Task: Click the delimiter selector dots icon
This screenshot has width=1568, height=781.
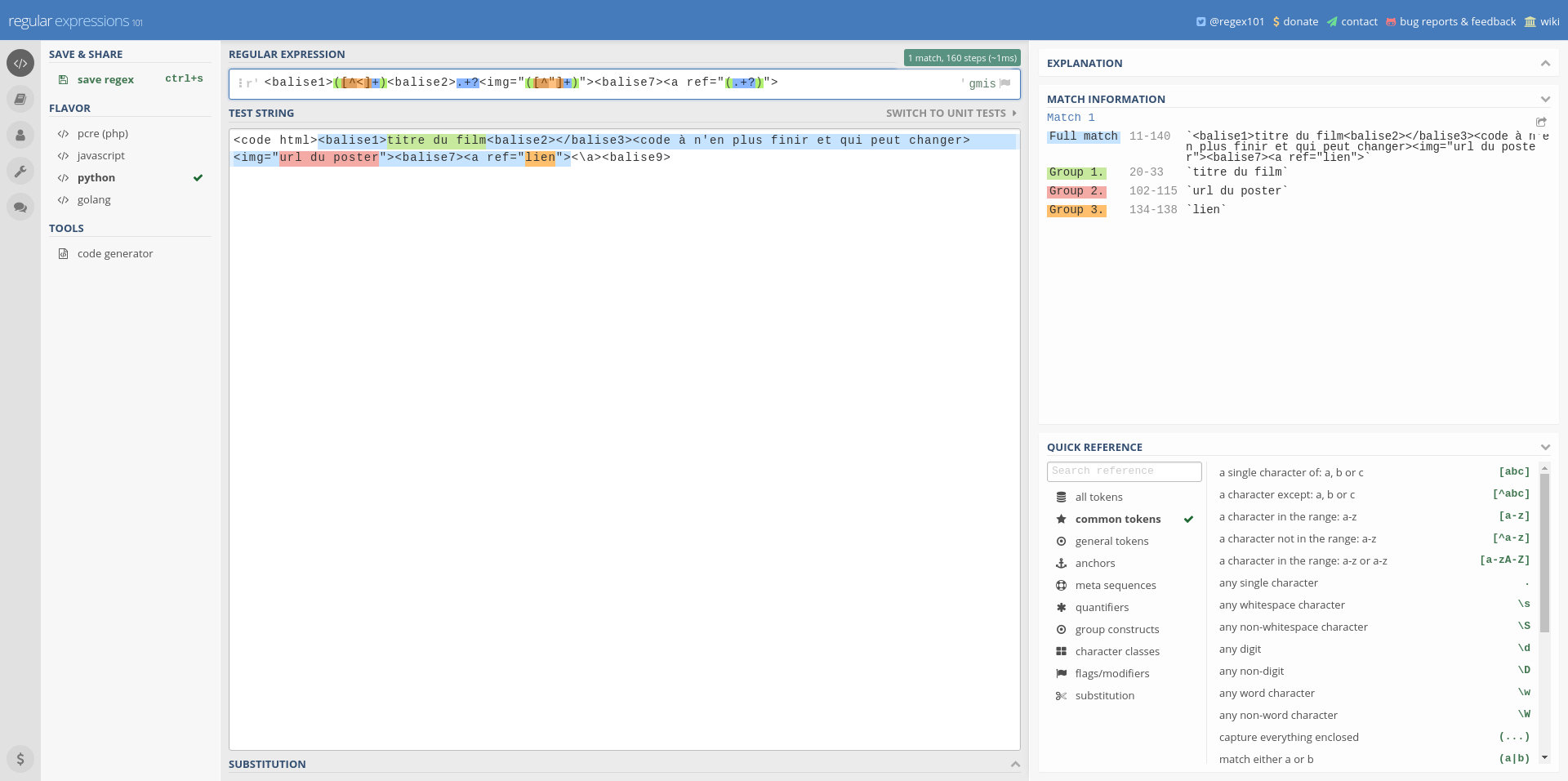Action: pyautogui.click(x=240, y=83)
